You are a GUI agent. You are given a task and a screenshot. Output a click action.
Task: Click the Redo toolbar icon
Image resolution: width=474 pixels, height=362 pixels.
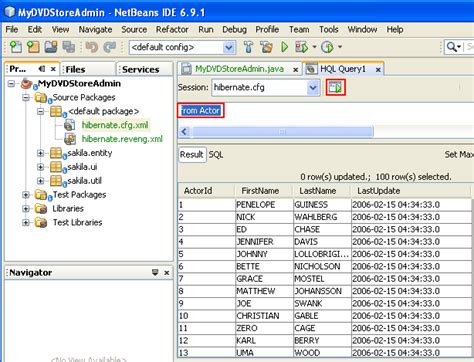pyautogui.click(x=109, y=47)
